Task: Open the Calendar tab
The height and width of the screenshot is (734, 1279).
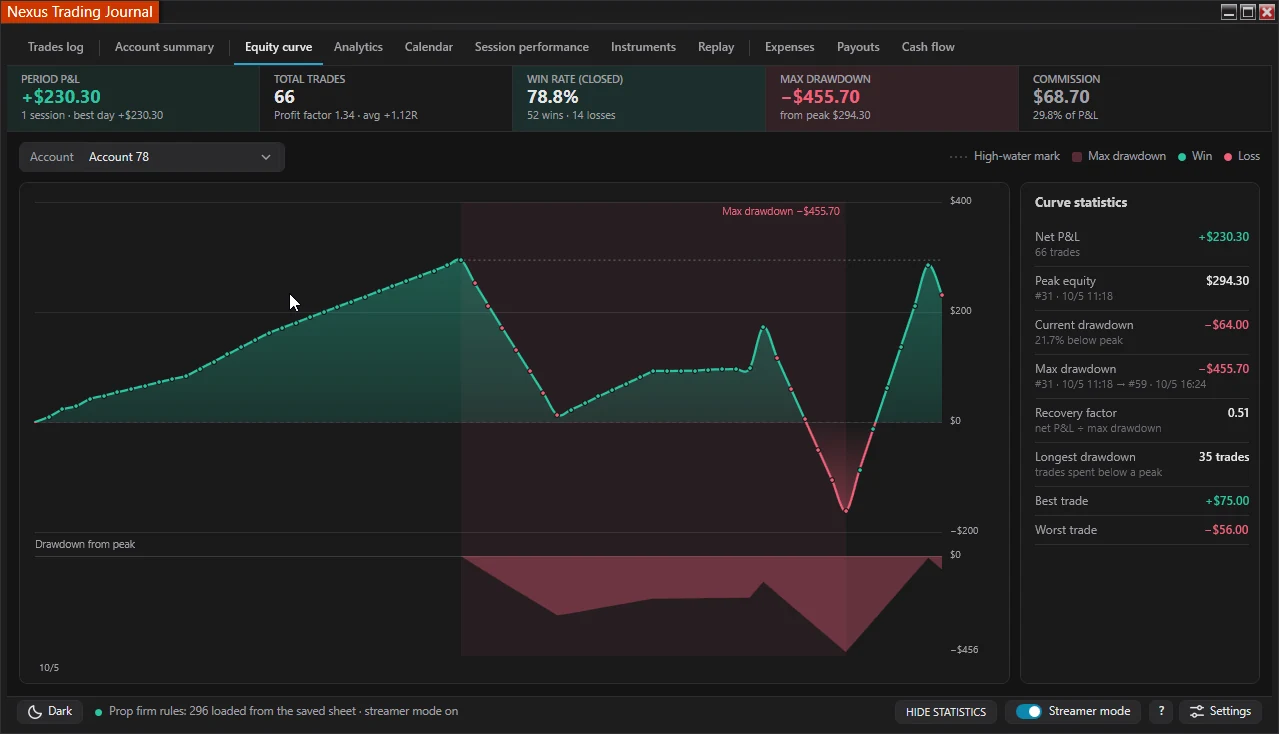Action: coord(429,47)
